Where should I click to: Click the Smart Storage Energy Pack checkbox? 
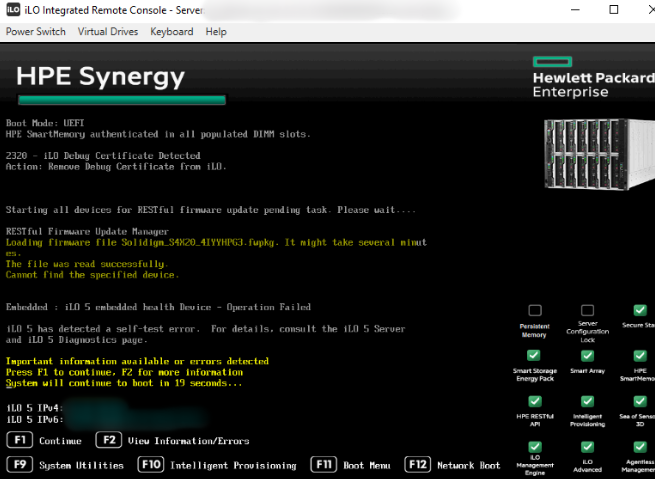533,355
